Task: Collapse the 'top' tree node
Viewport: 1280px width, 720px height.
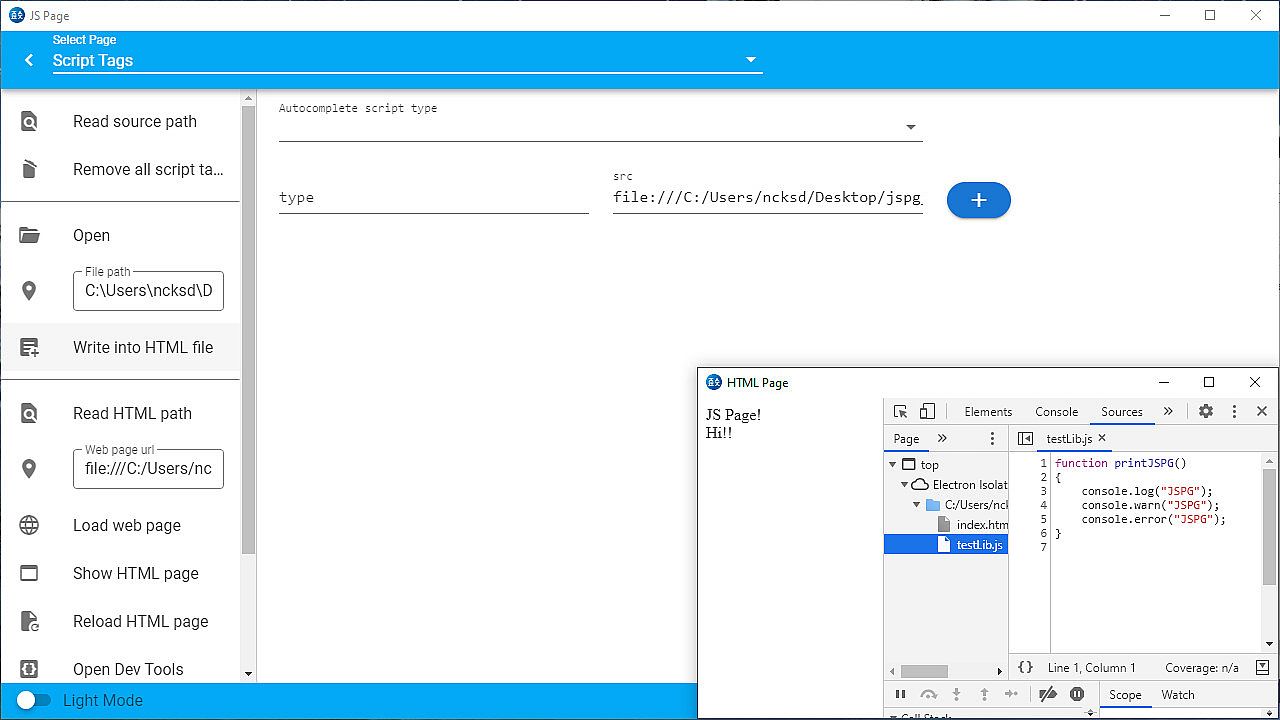Action: tap(892, 465)
